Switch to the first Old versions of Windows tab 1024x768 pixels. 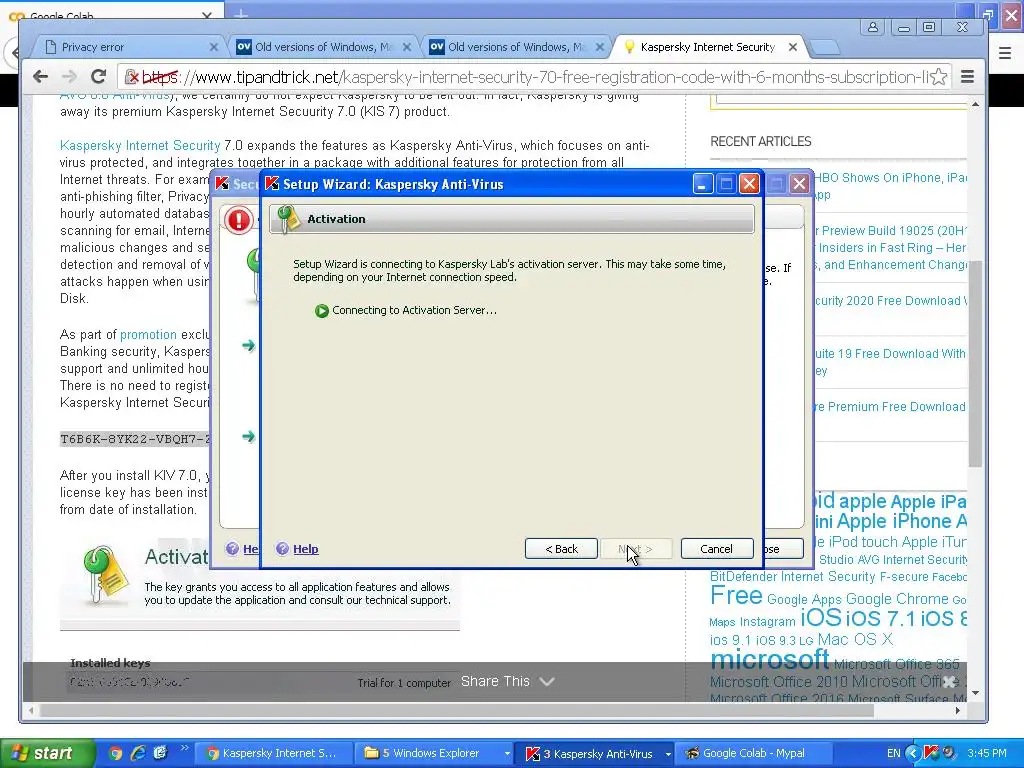coord(323,47)
